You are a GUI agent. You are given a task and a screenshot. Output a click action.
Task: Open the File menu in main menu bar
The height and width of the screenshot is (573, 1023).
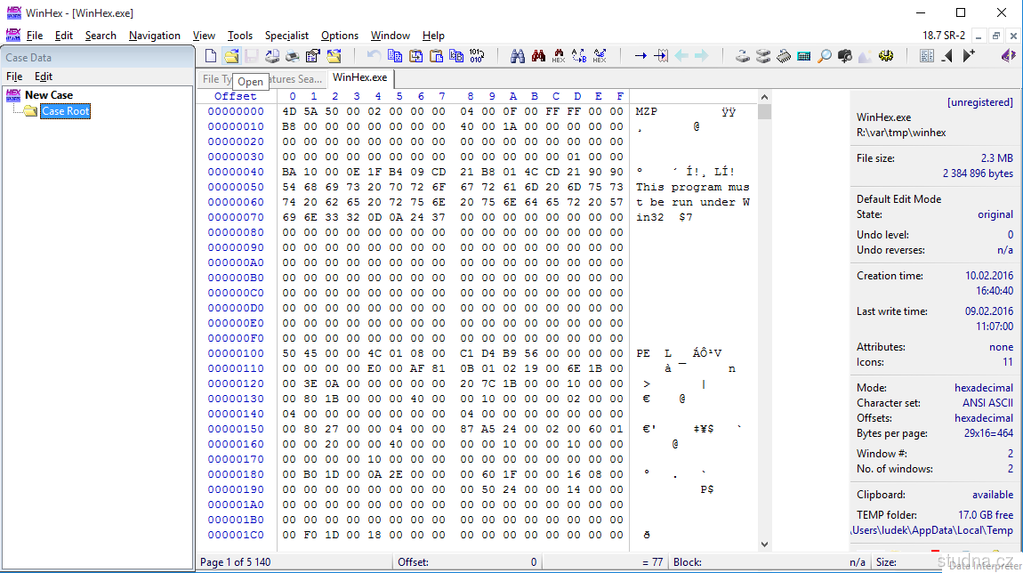(35, 35)
